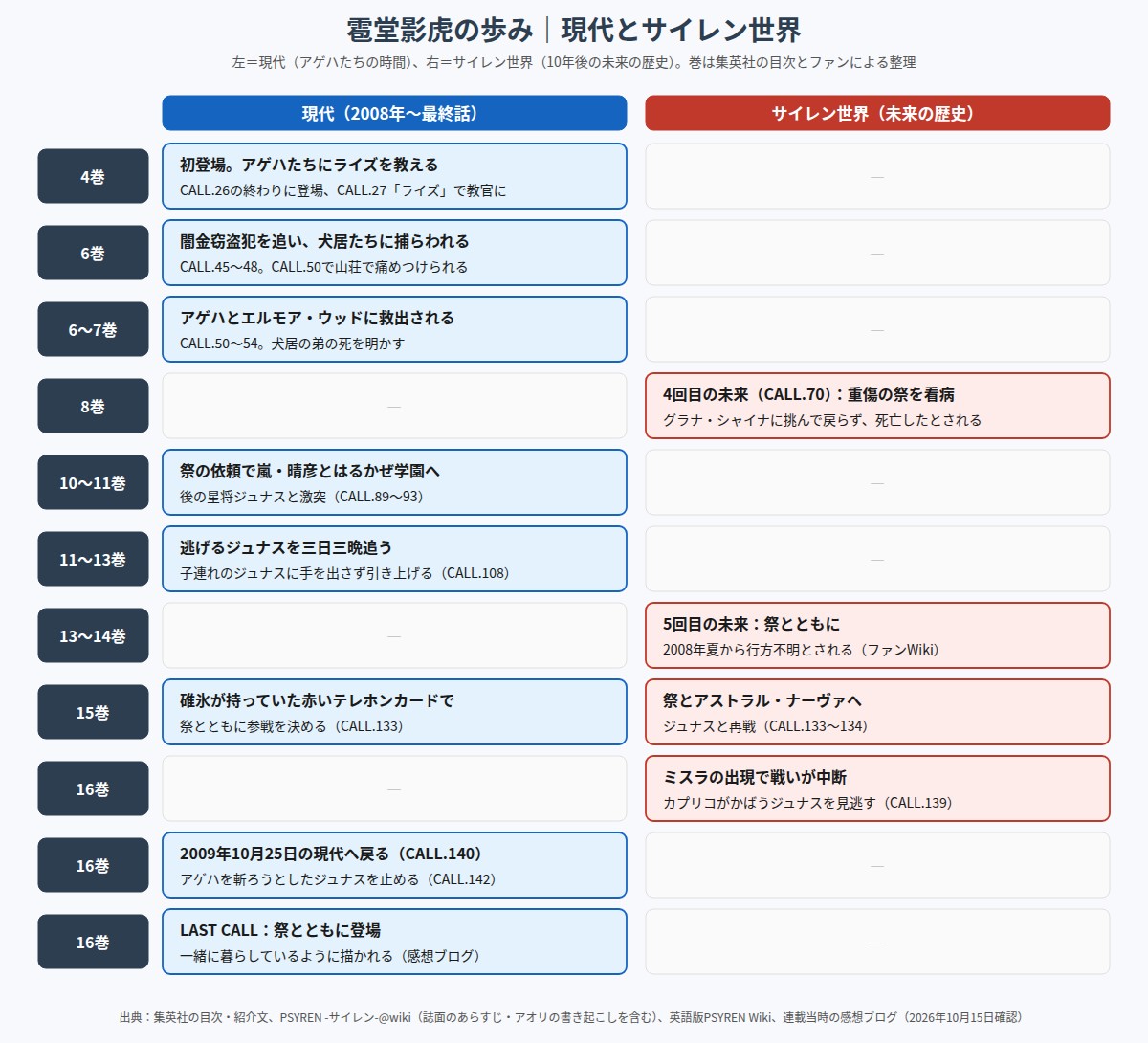Open the card 5回目の未来：祭とともに
Screen dimensions: 1148x1043
[877, 635]
